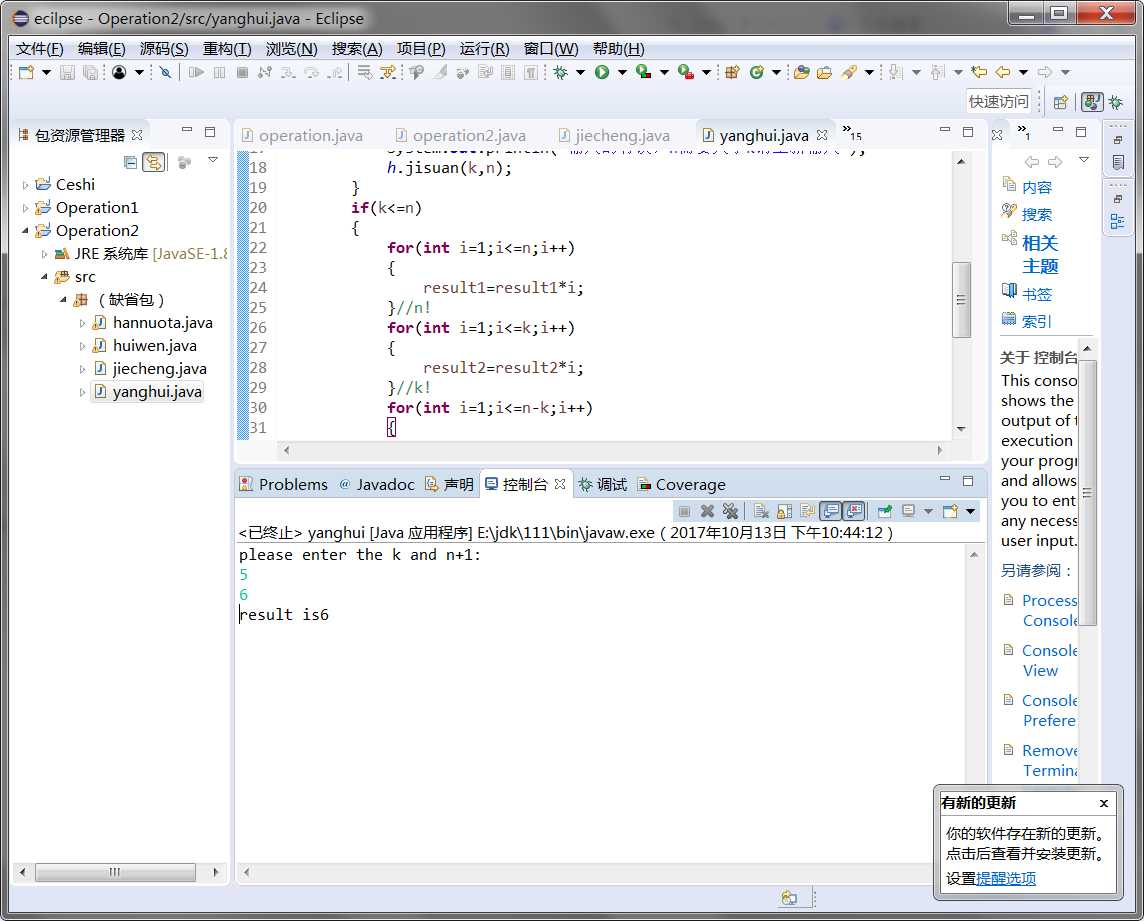The image size is (1144, 921).
Task: Open the 运行(R) menu
Action: (484, 49)
